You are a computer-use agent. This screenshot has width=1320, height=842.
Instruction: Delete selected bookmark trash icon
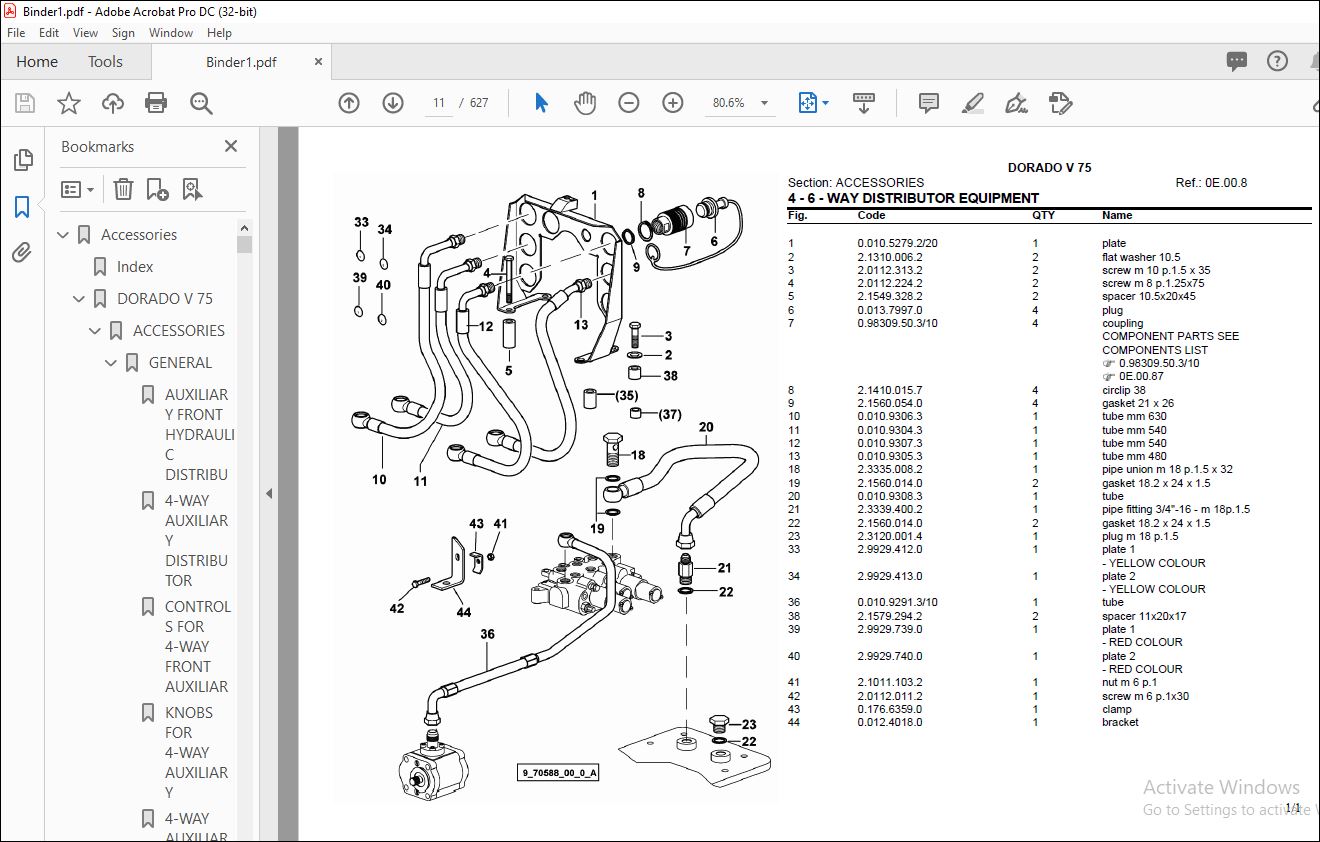123,189
